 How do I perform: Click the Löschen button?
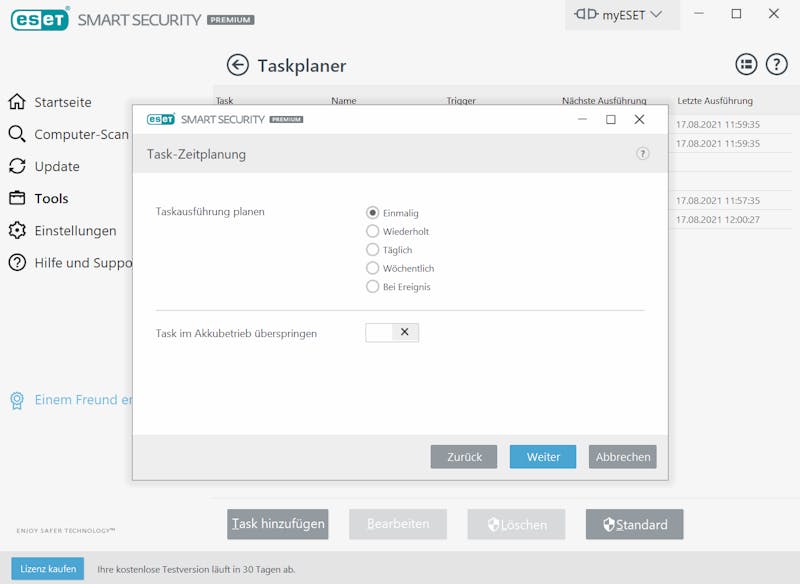tap(516, 524)
